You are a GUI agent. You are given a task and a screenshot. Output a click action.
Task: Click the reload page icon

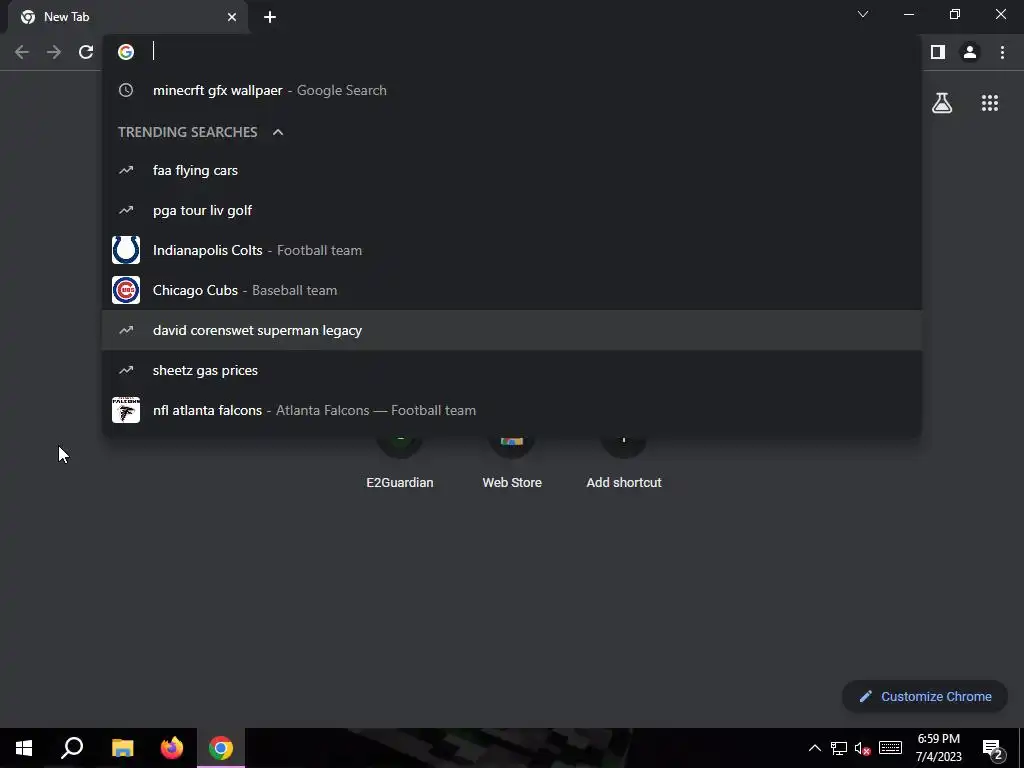(x=86, y=52)
